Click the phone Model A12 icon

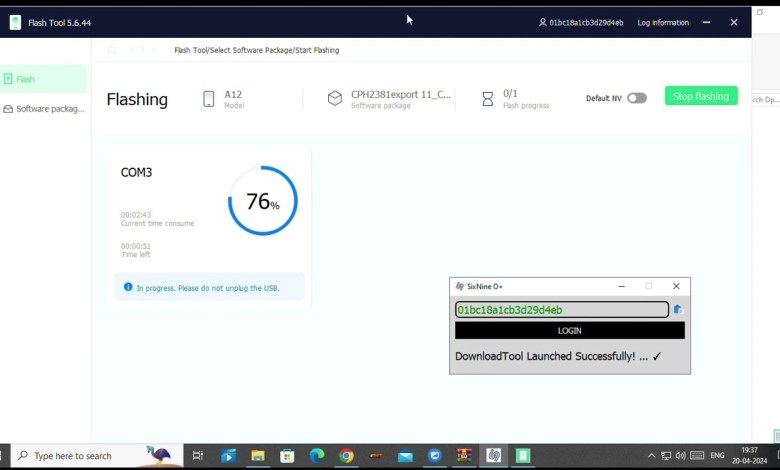(209, 99)
